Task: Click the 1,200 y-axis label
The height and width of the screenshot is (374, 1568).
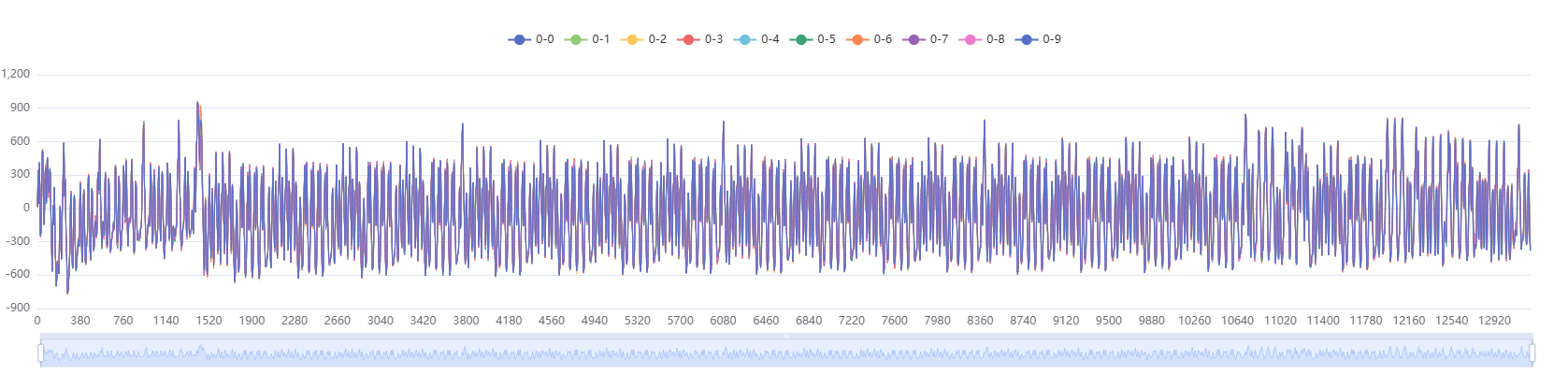Action: [x=16, y=74]
